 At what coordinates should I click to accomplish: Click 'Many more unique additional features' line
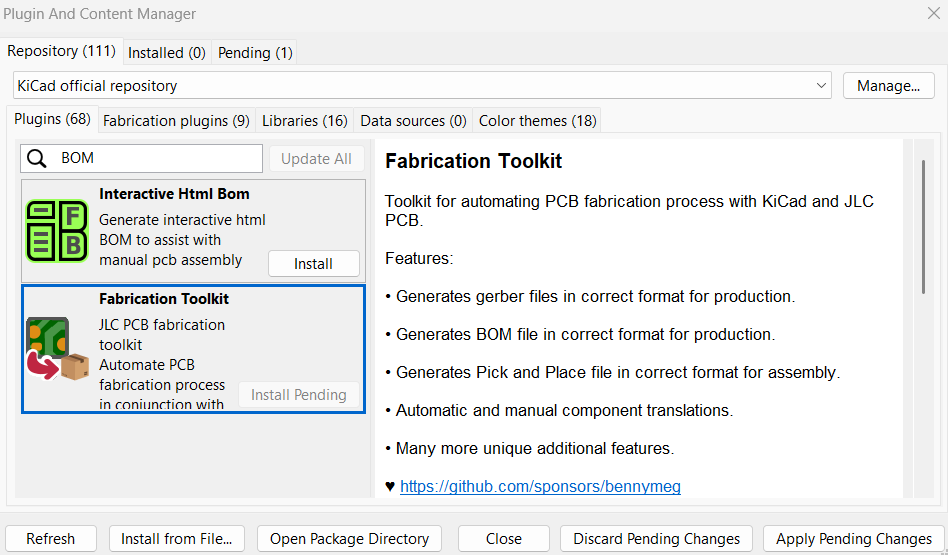tap(530, 449)
